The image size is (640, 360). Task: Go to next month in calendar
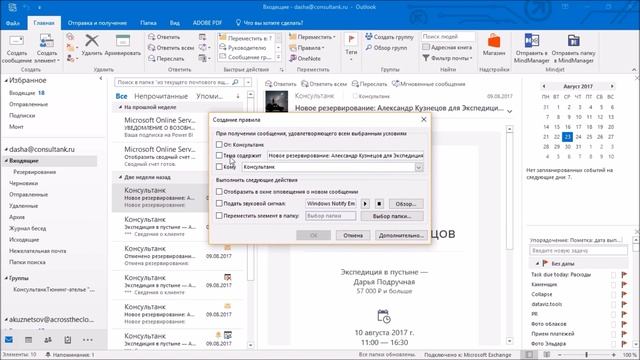click(x=612, y=86)
